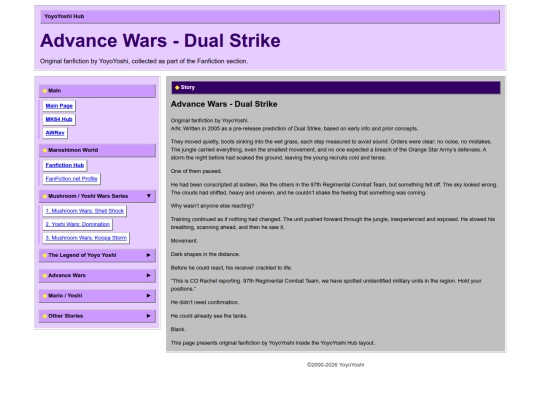The width and height of the screenshot is (540, 405).
Task: Click the A/N author's note line
Action: pyautogui.click(x=294, y=129)
